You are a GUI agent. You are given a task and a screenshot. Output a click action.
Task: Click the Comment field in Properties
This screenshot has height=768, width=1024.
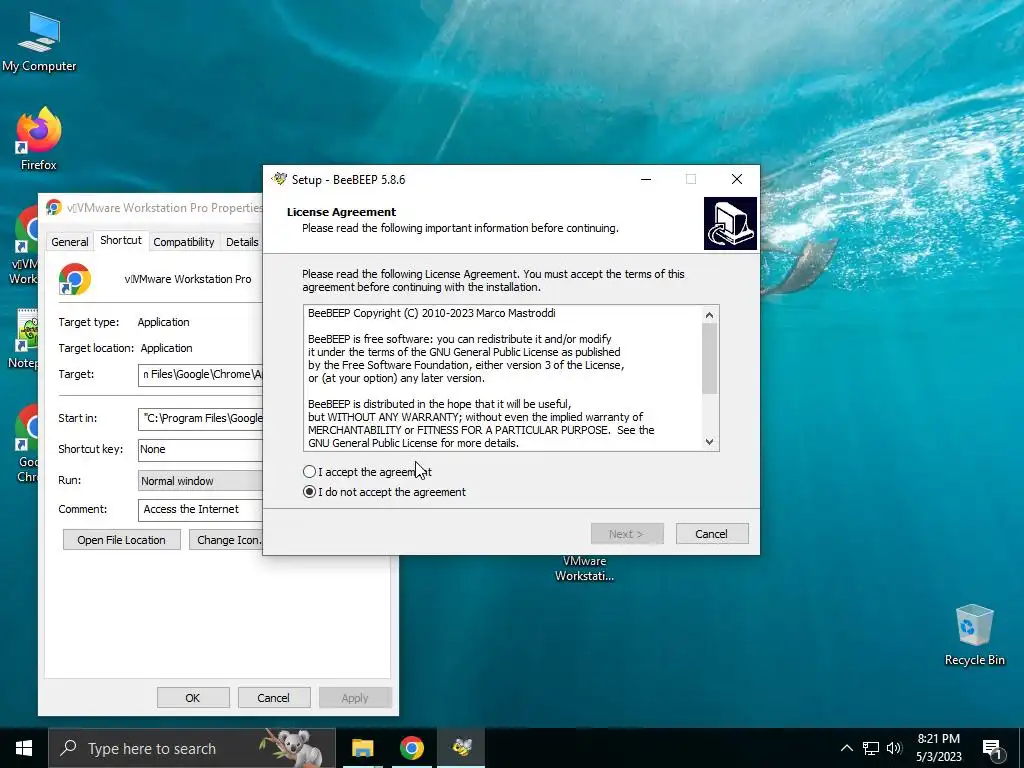coord(200,509)
